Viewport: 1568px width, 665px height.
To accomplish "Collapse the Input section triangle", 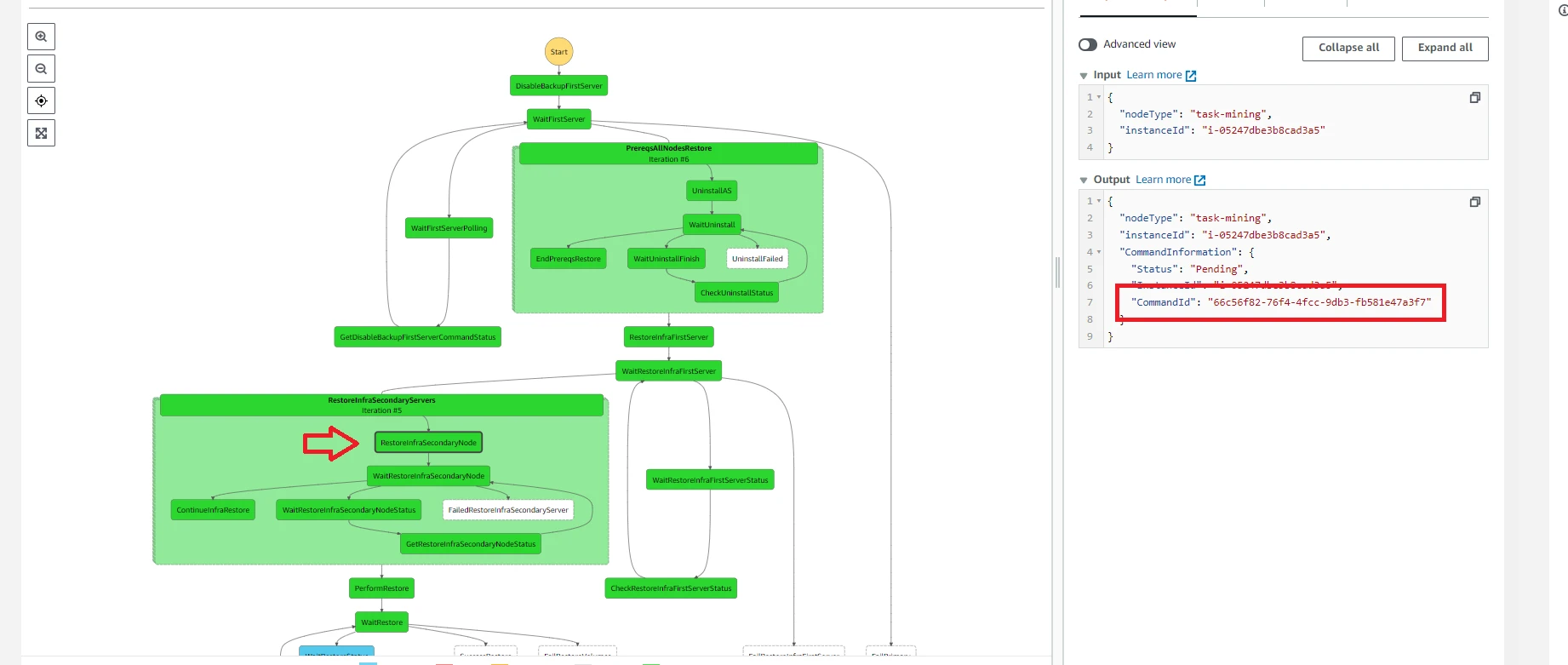I will tap(1084, 76).
